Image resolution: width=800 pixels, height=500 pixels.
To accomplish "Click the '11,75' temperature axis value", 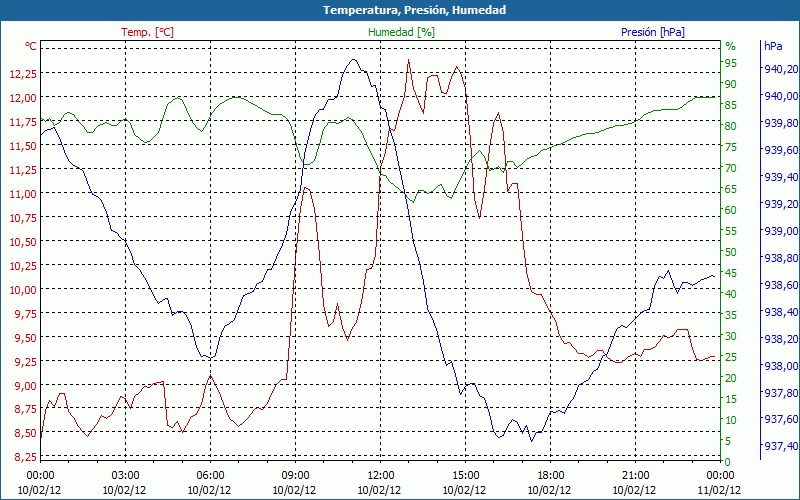I will 23,121.
